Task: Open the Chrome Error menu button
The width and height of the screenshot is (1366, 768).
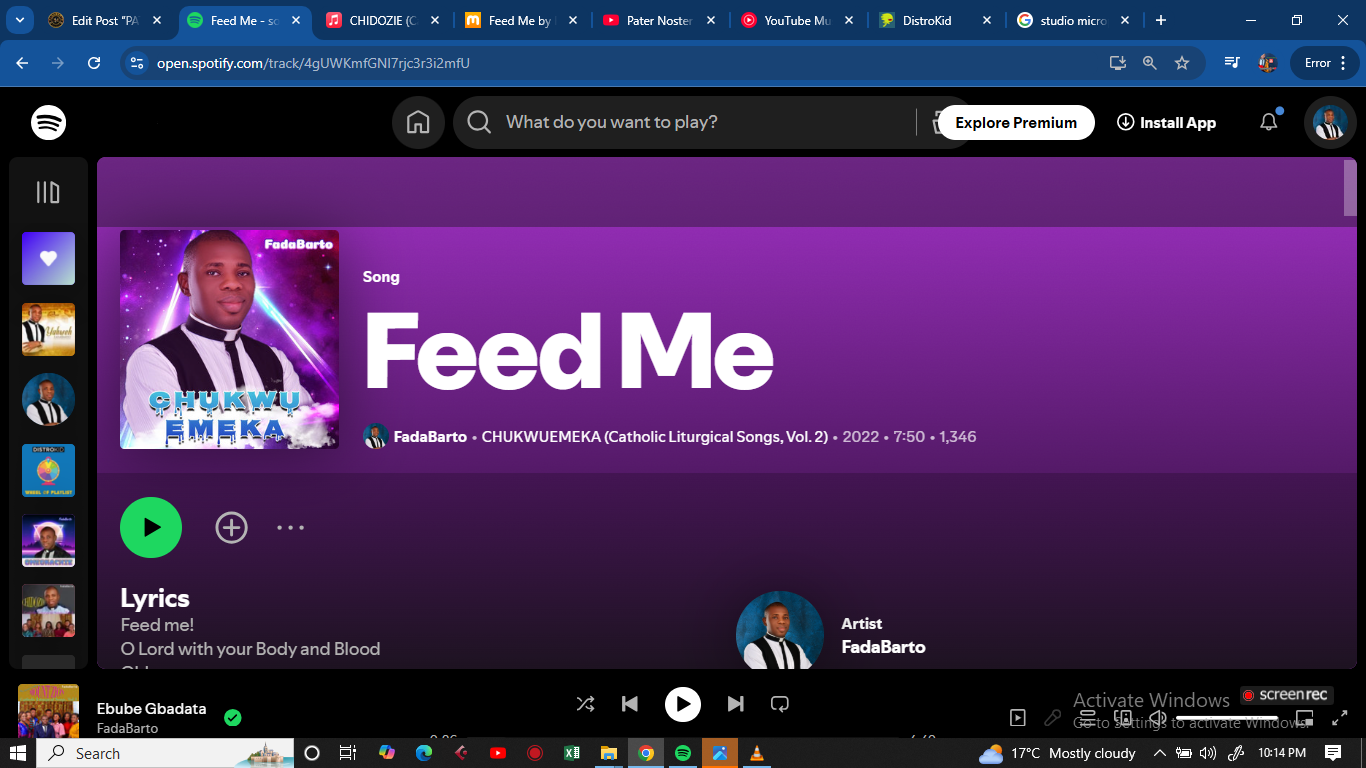Action: click(1326, 63)
